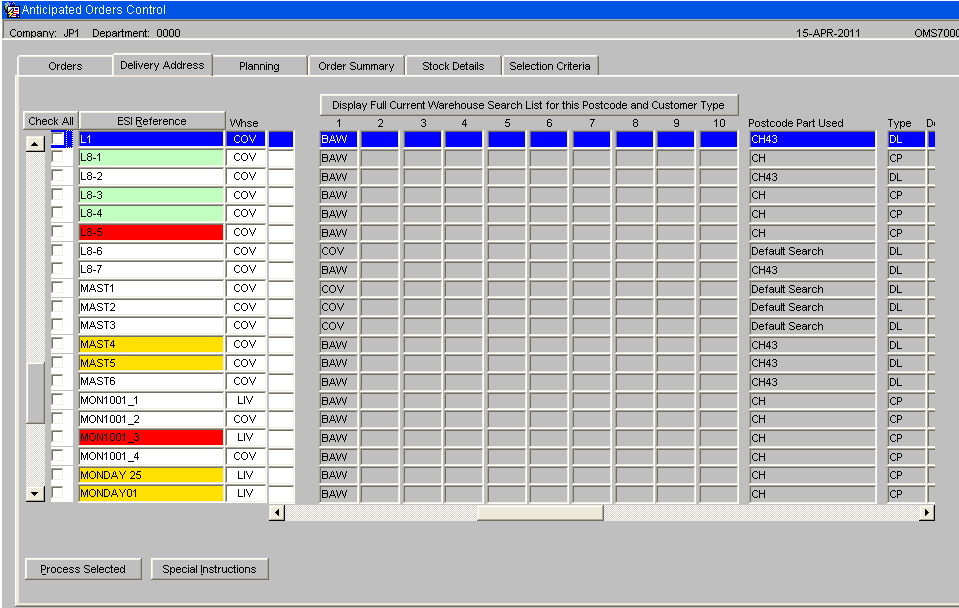Image resolution: width=959 pixels, height=608 pixels.
Task: Open the Orders tab
Action: 65,66
